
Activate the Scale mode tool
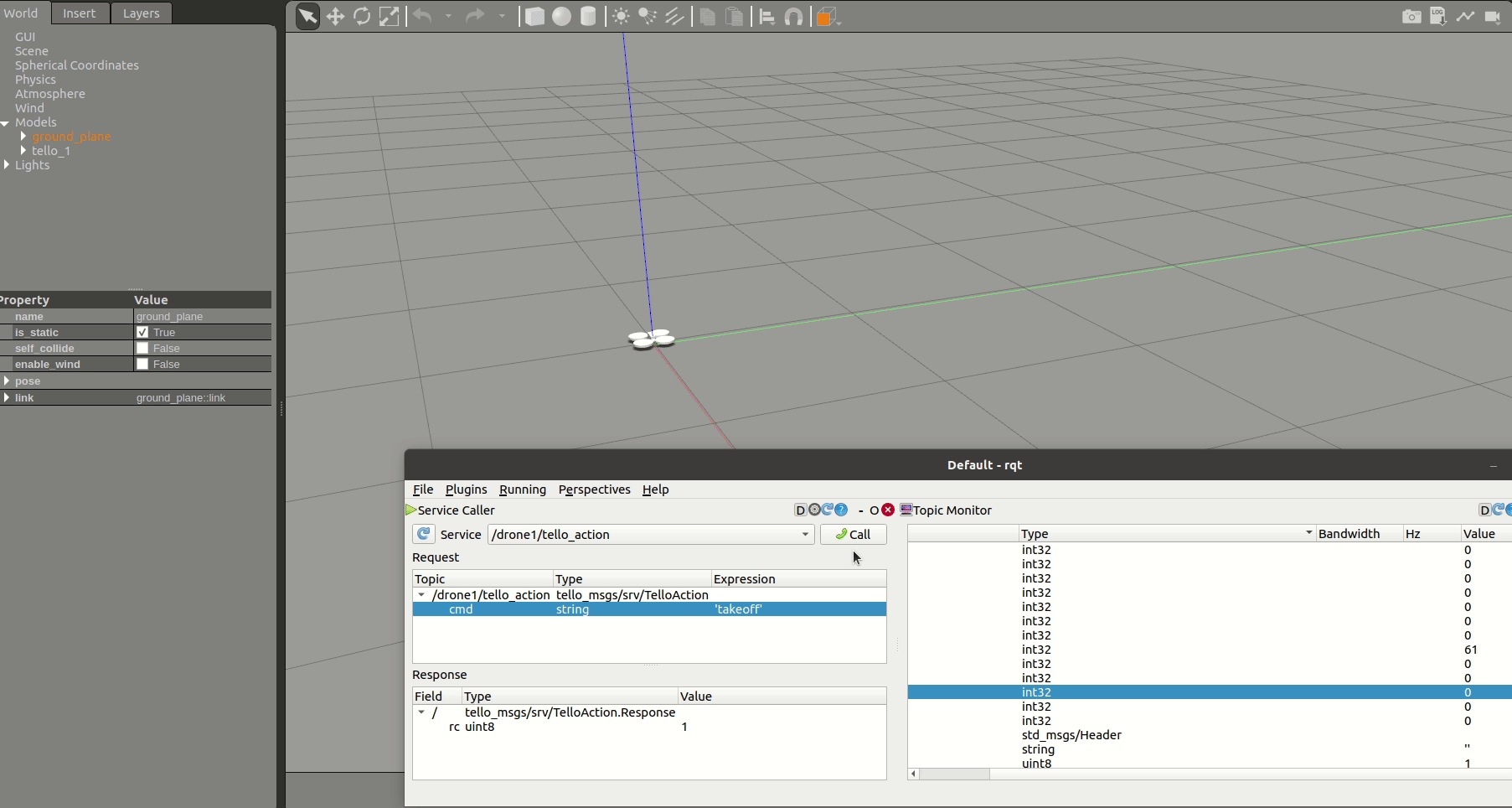point(389,17)
